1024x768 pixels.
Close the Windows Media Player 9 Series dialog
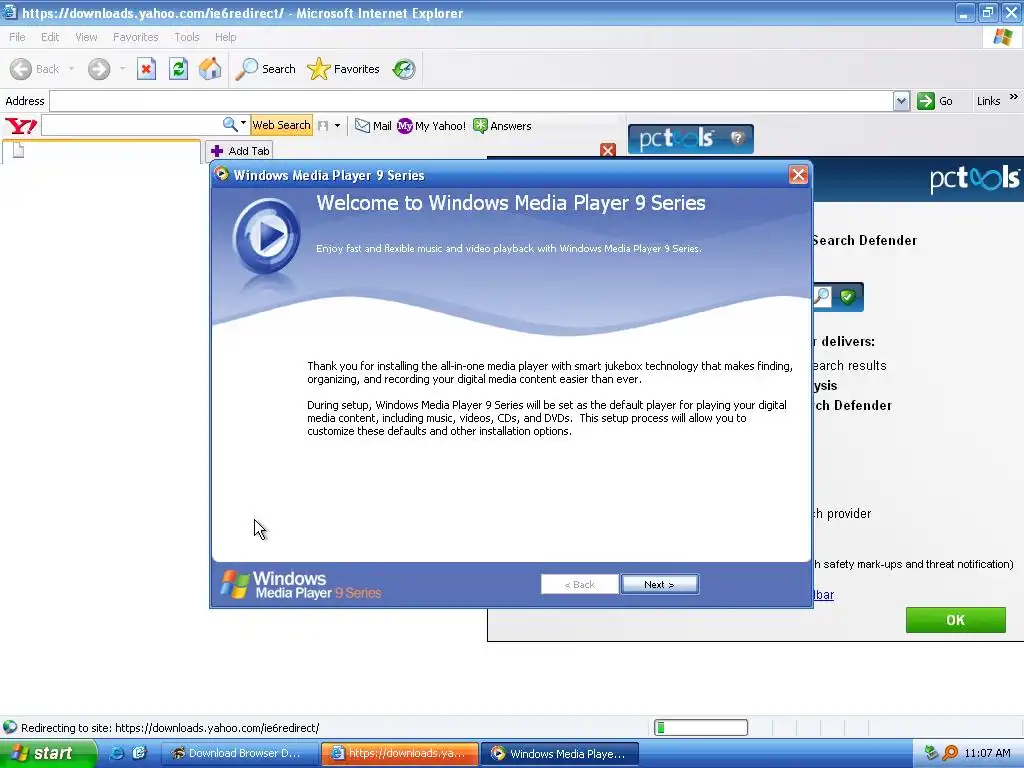798,174
